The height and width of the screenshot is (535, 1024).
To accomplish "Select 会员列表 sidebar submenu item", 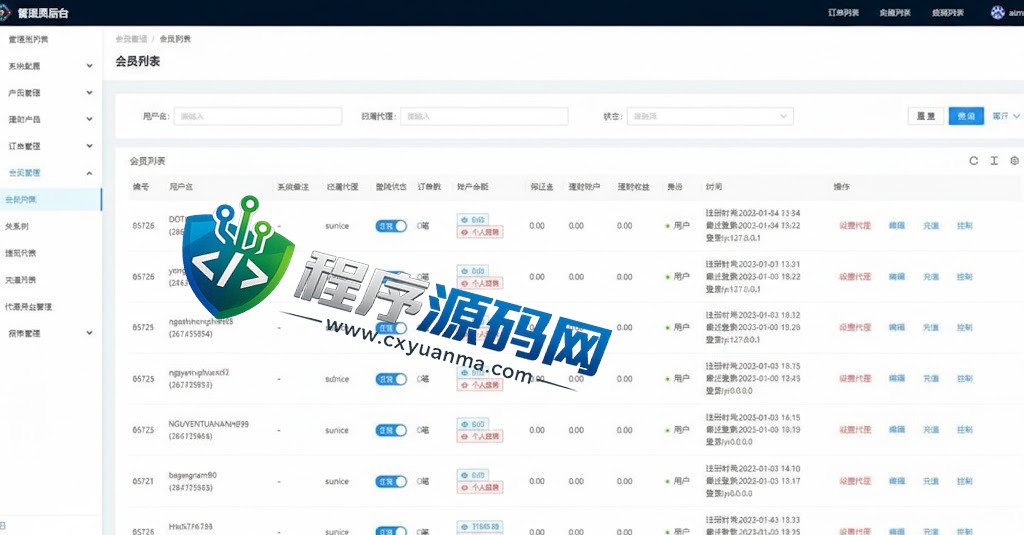I will (51, 200).
